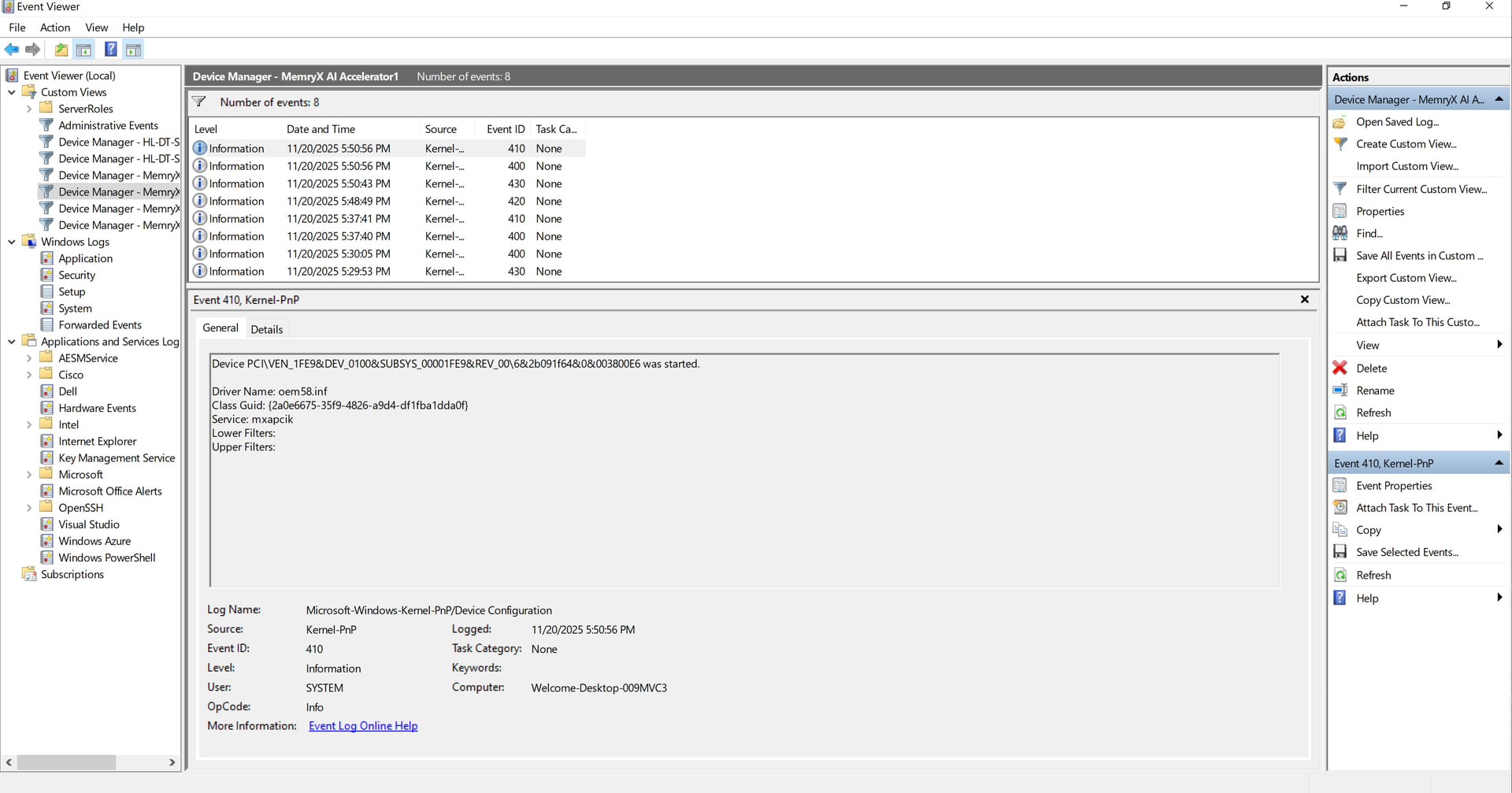
Task: Expand the ServerRoles folder
Action: [29, 109]
